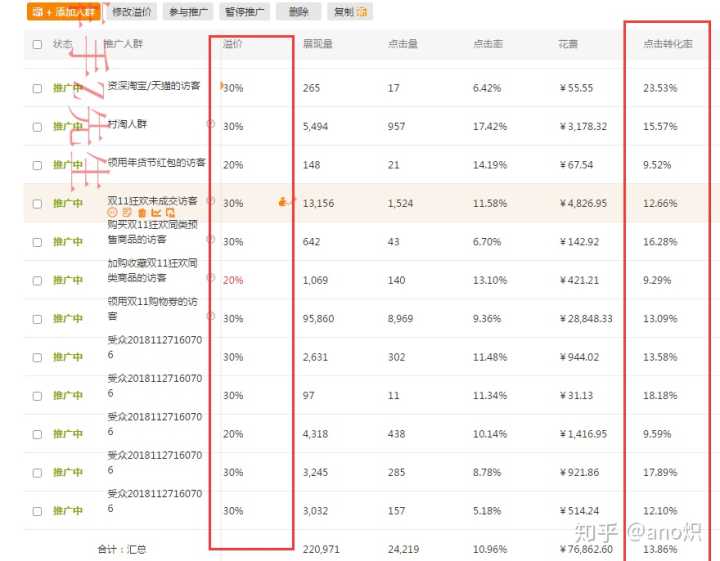
Task: Click the copy icon under 双11狂欢未成交访客
Action: click(x=170, y=213)
